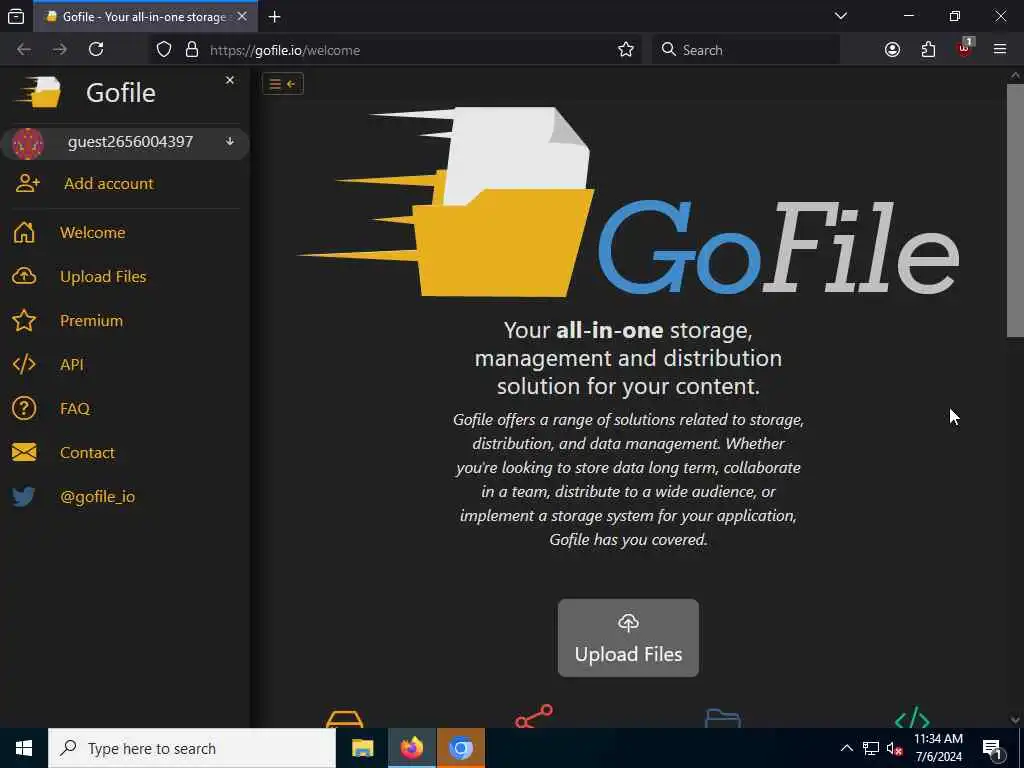1024x768 pixels.
Task: Click the Firefox taskbar icon
Action: (411, 748)
